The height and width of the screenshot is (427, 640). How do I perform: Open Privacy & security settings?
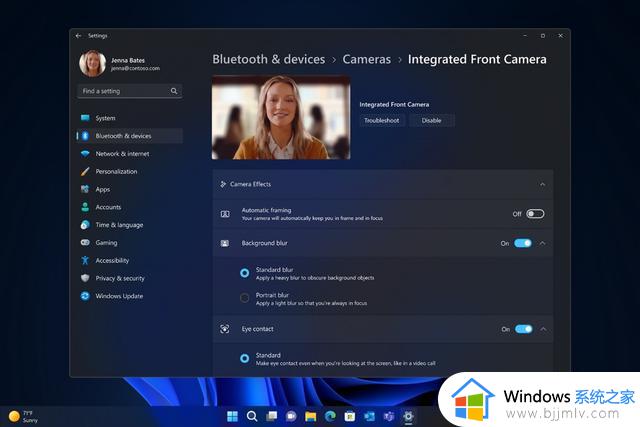[129, 278]
